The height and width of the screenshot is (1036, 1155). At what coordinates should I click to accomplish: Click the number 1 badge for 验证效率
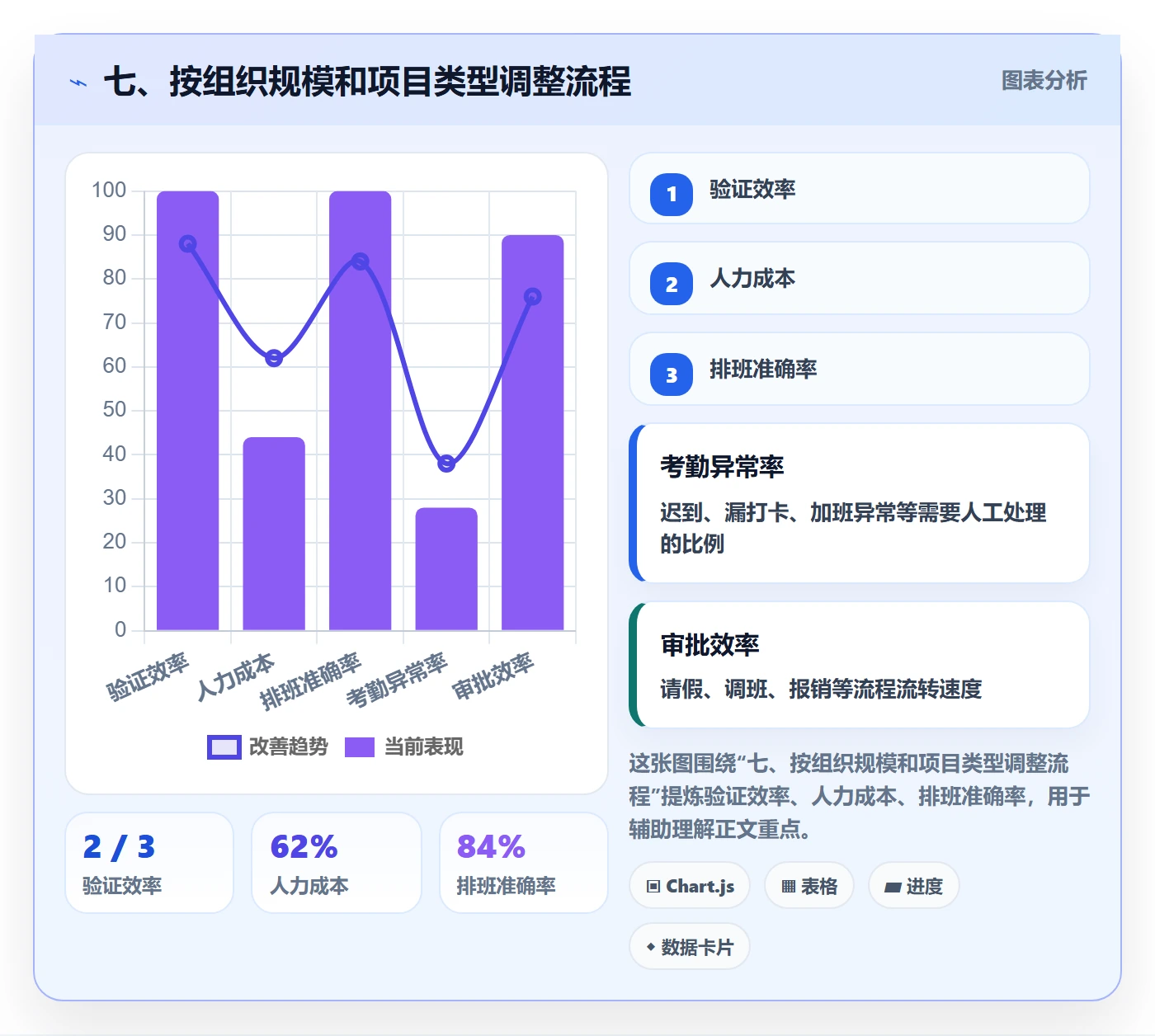coord(672,195)
